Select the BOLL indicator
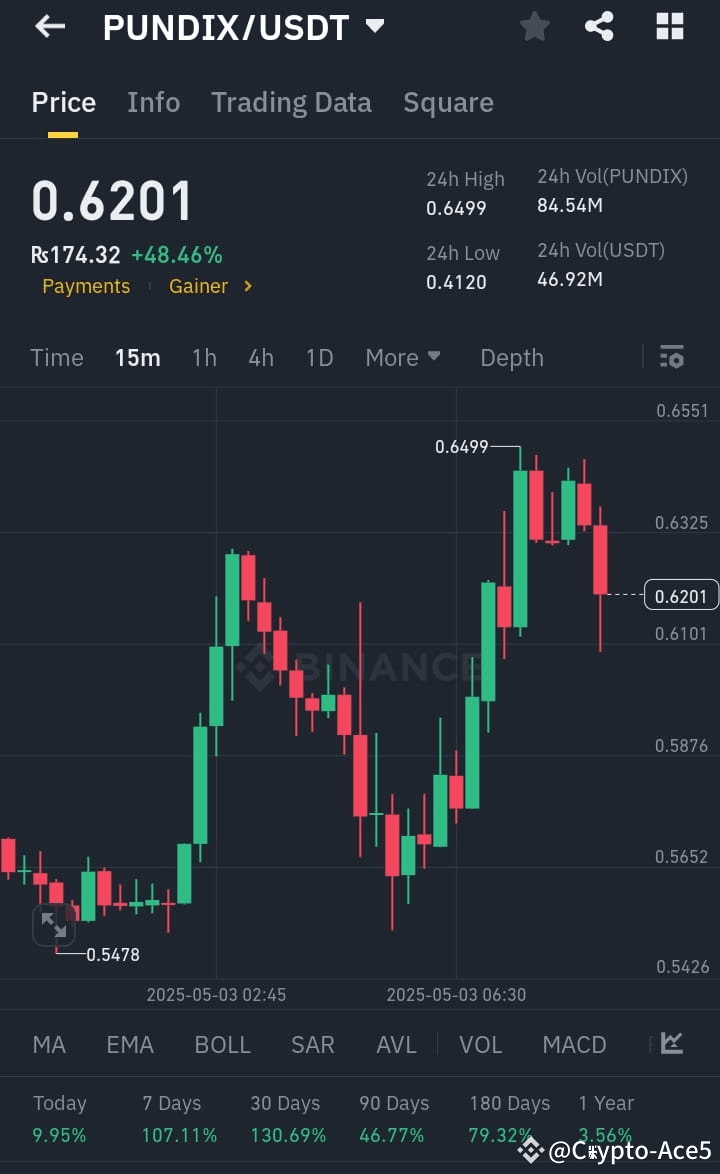Screen dimensions: 720x1174 tap(222, 1044)
